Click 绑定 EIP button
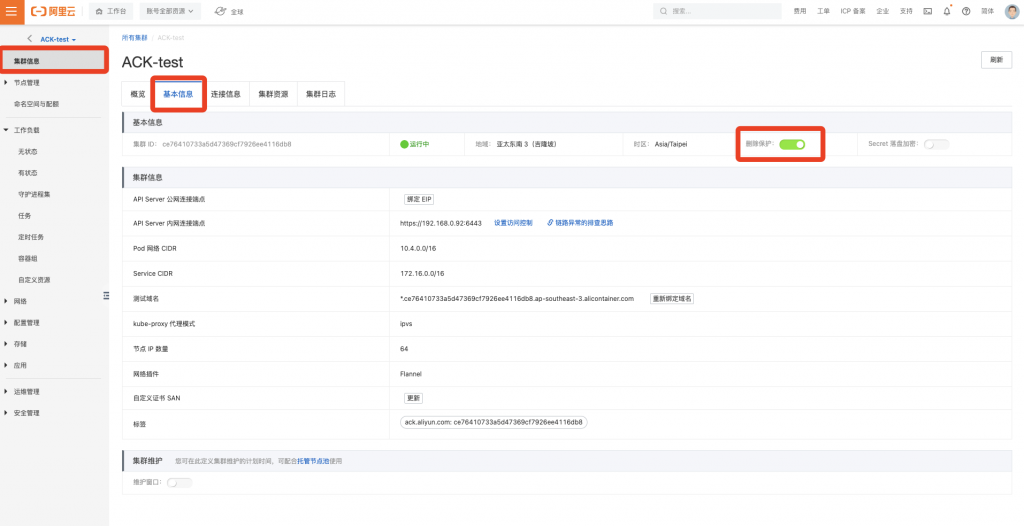This screenshot has height=526, width=1024. pos(419,199)
